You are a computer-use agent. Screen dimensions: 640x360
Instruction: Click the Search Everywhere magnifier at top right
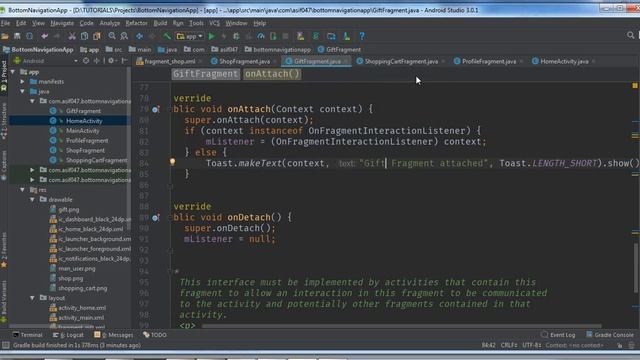pyautogui.click(x=631, y=36)
